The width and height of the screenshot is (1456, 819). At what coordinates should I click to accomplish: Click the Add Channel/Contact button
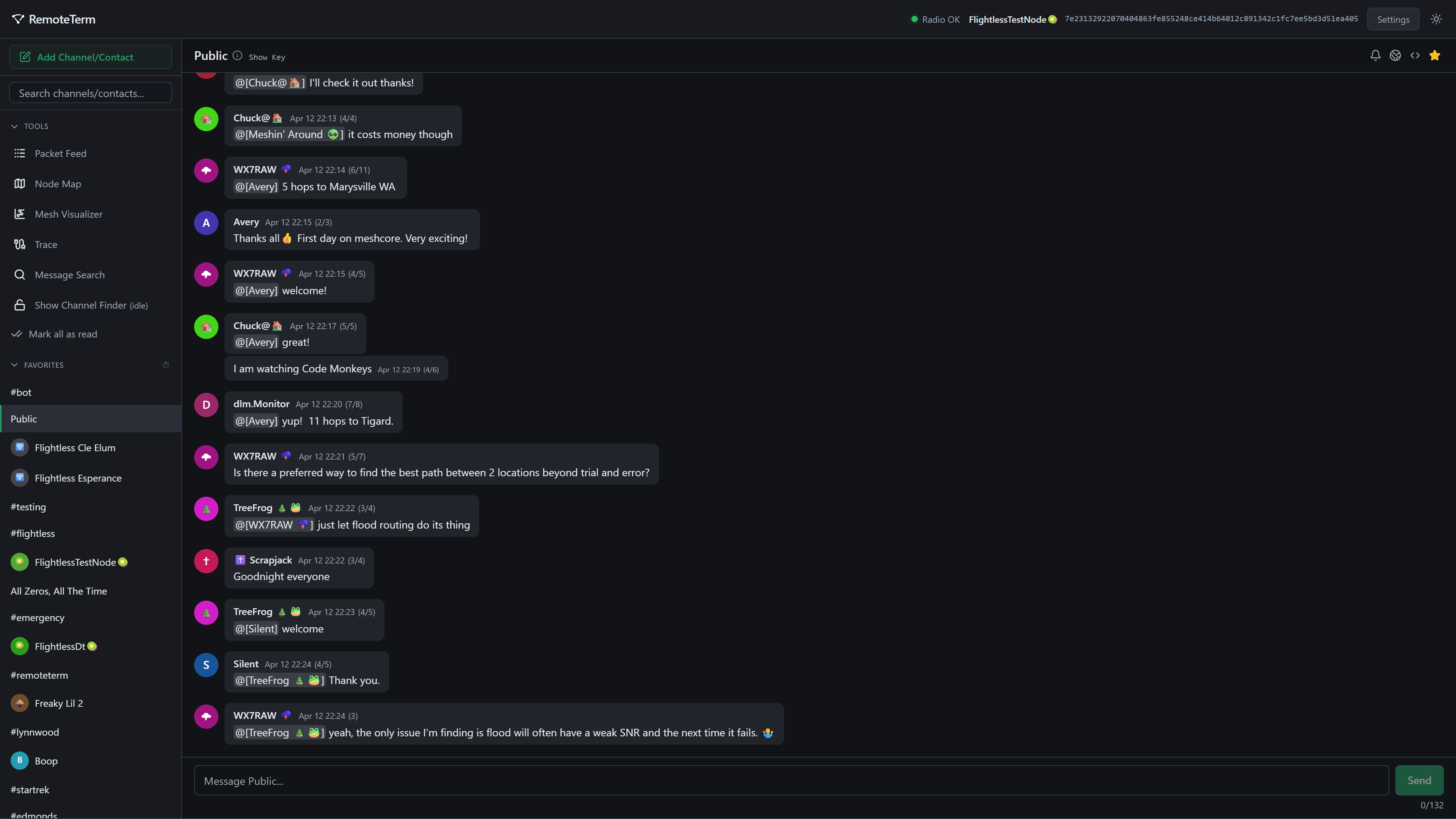click(91, 57)
